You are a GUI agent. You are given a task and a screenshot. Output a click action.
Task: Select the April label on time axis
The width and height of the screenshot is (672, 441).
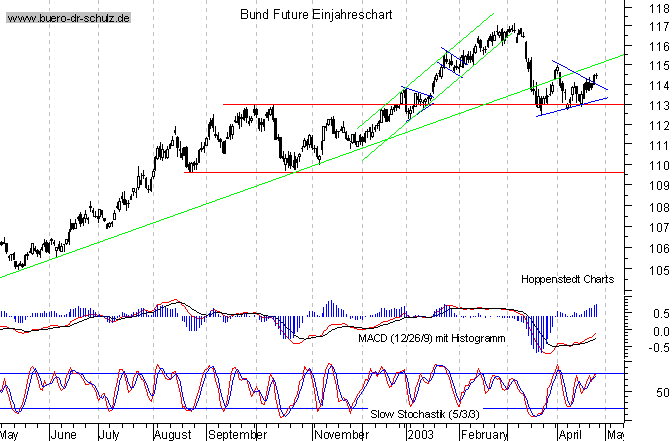point(570,435)
